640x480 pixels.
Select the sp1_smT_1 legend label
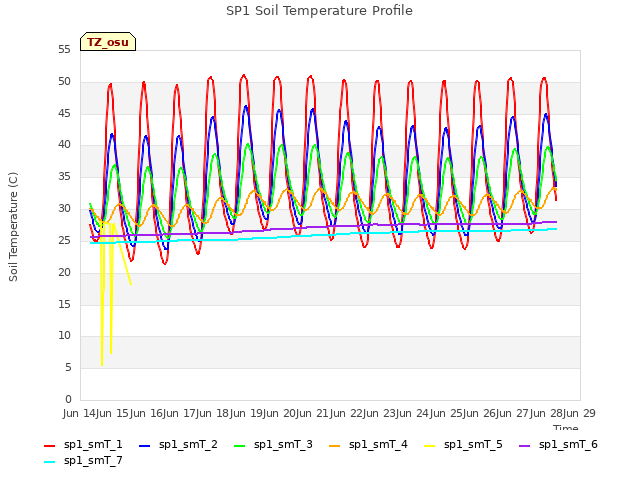coord(93,445)
